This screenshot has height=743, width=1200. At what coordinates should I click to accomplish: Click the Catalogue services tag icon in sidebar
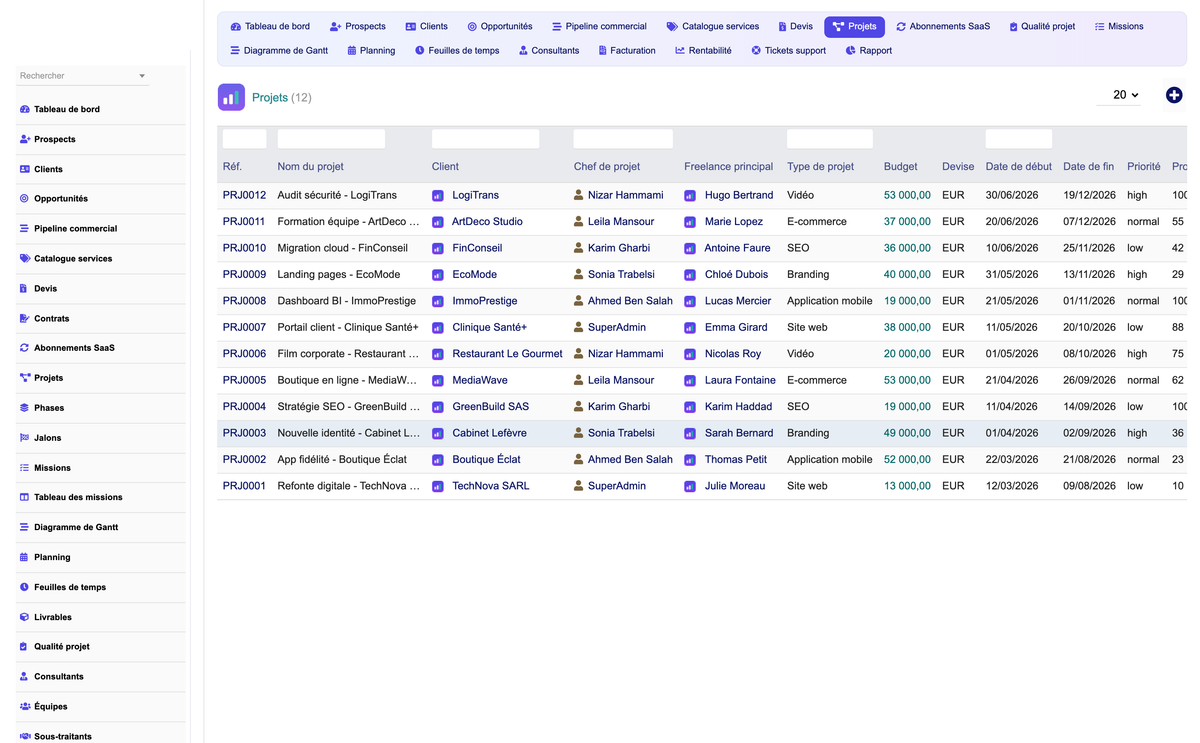pos(25,258)
